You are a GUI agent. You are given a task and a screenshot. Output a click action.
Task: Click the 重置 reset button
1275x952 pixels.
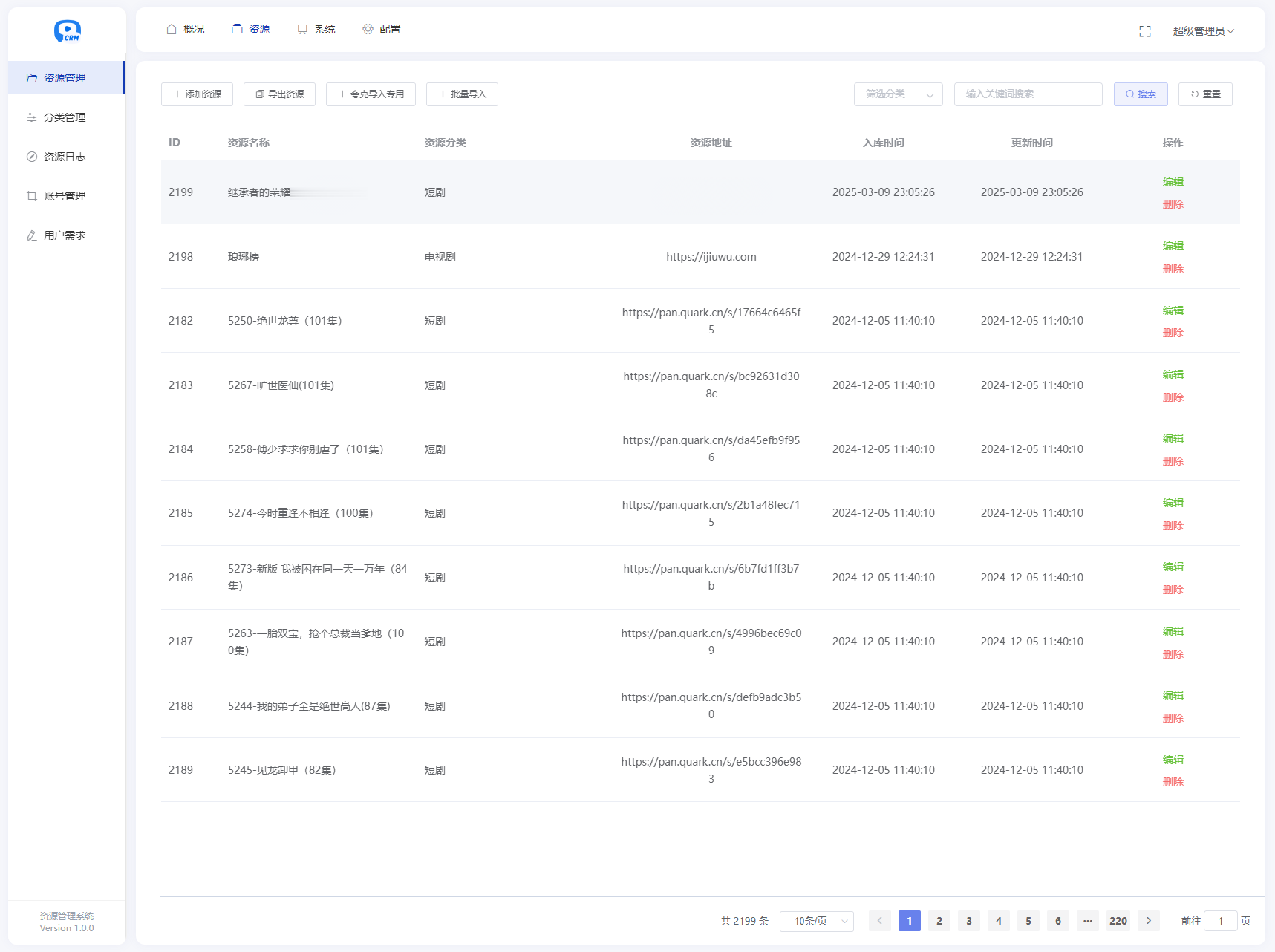pos(1204,94)
